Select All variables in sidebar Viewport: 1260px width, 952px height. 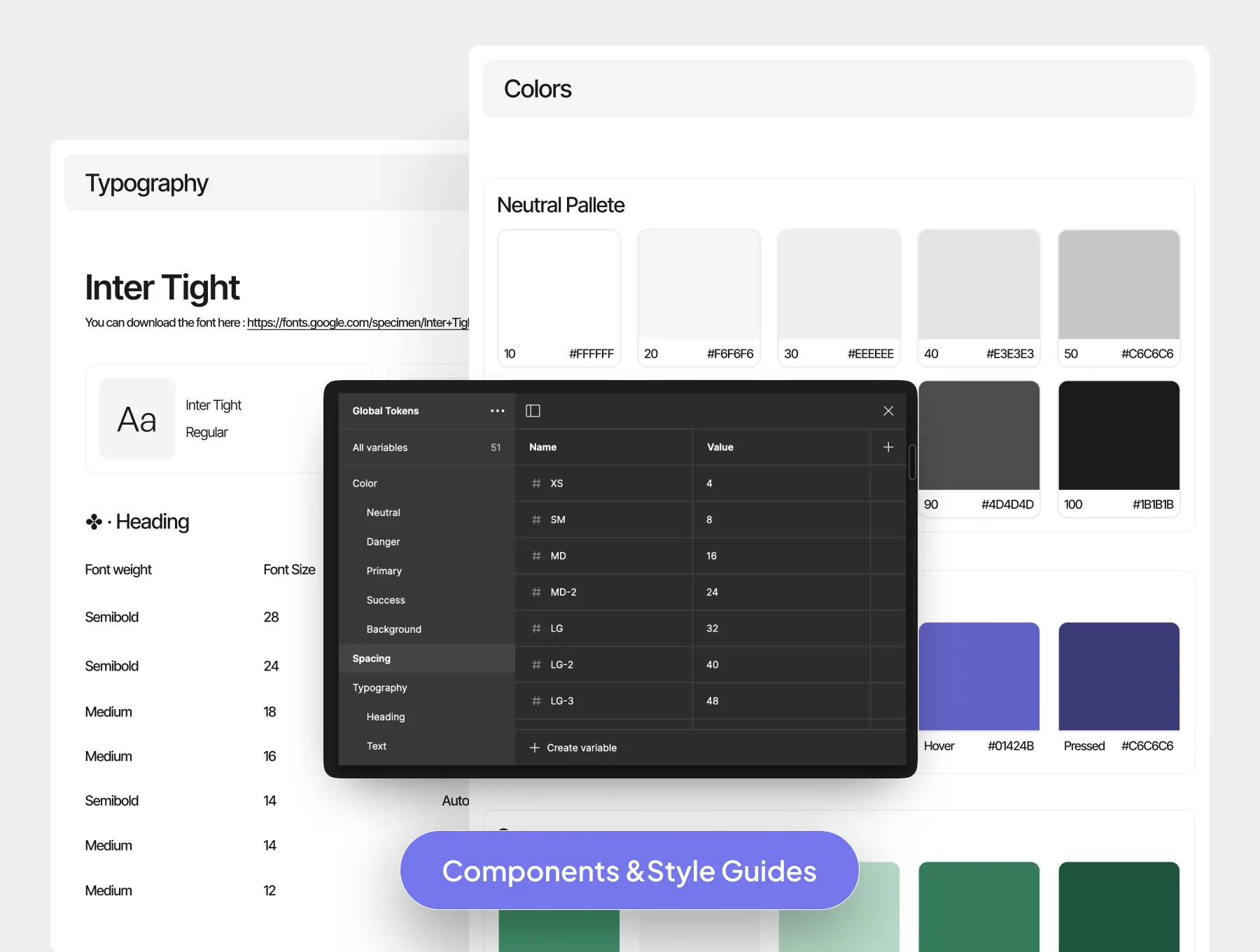tap(427, 447)
